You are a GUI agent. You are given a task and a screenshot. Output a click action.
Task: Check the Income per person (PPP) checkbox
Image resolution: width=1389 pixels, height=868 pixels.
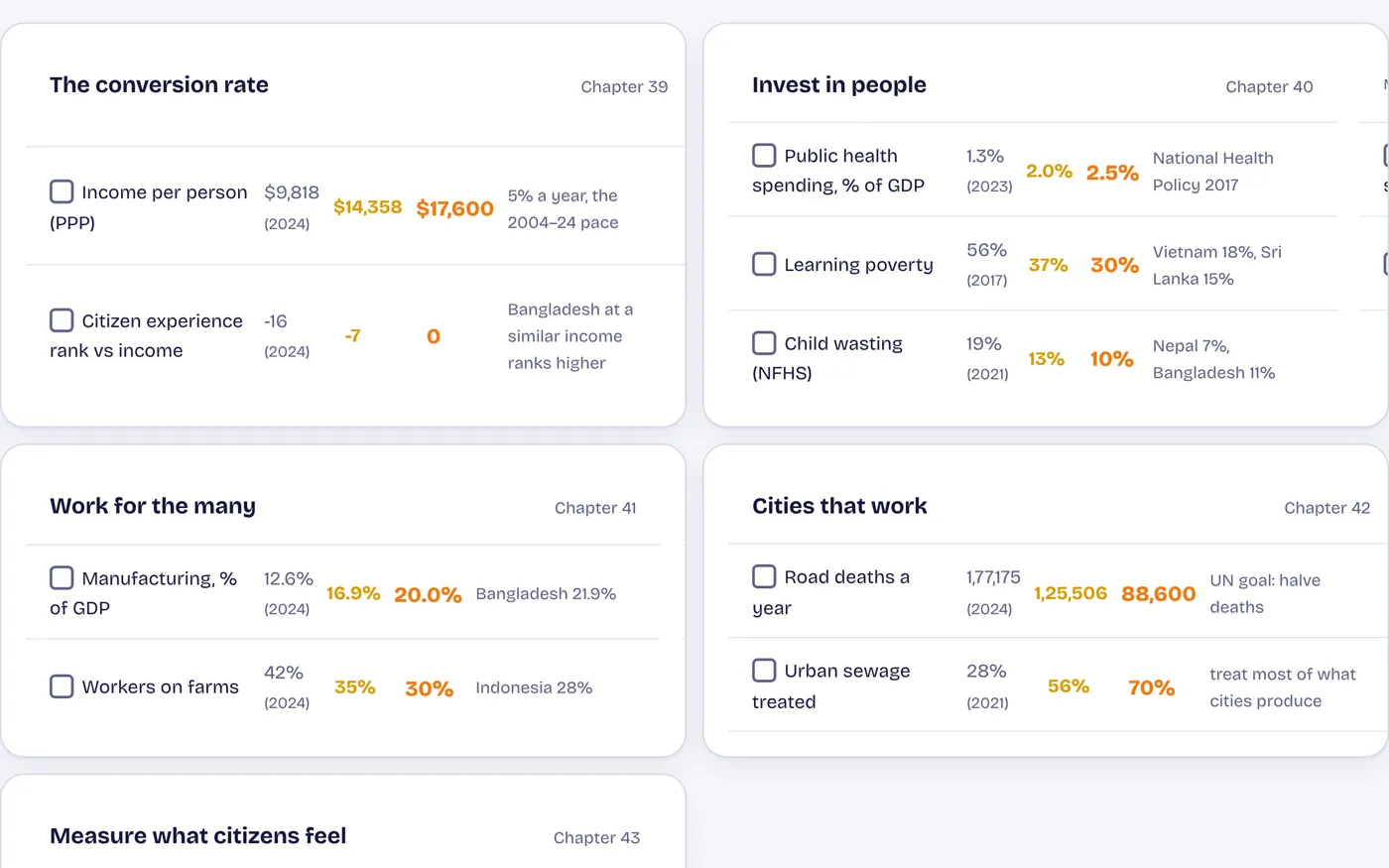coord(62,191)
